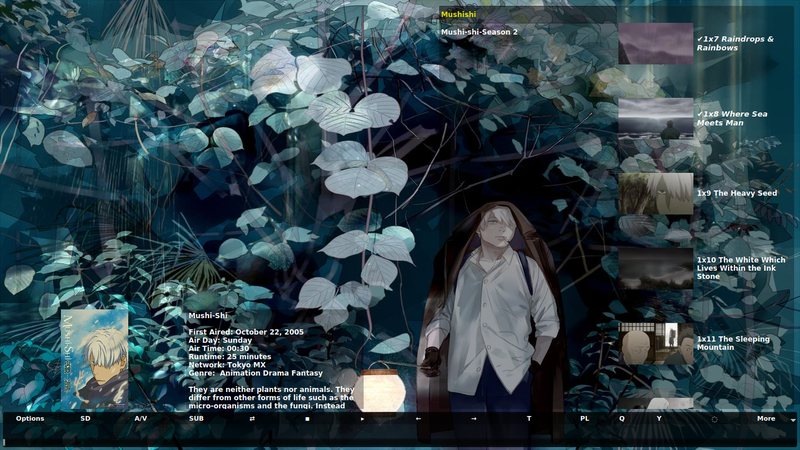Click the 'Mushi-shi-Season 2' heading
This screenshot has width=800, height=450.
point(479,32)
